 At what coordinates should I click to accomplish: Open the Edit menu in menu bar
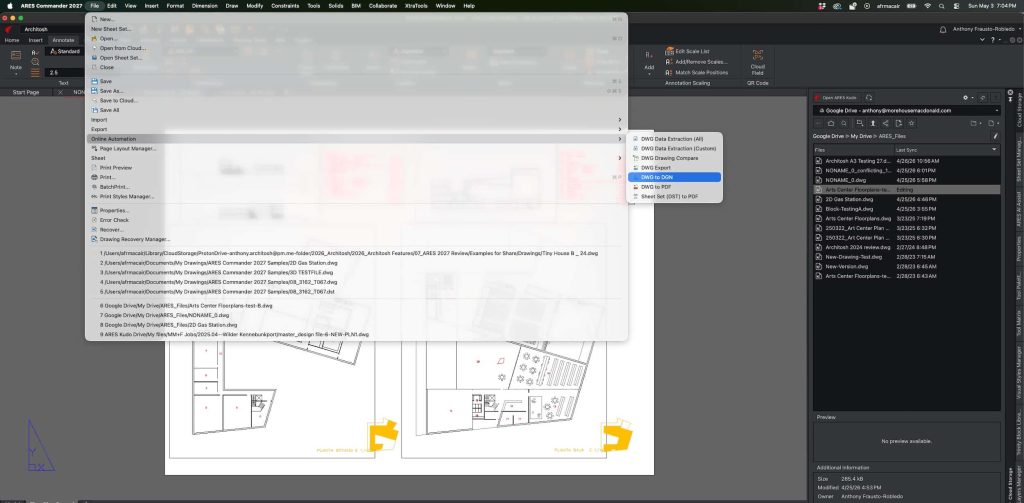[112, 5]
